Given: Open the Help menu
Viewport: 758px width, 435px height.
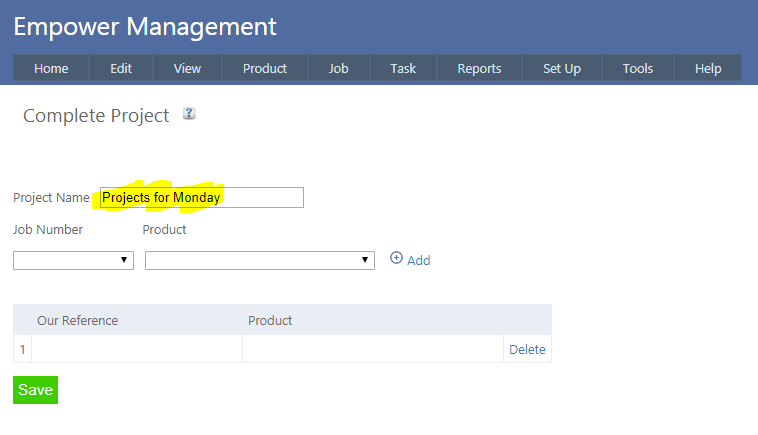Looking at the screenshot, I should 708,68.
